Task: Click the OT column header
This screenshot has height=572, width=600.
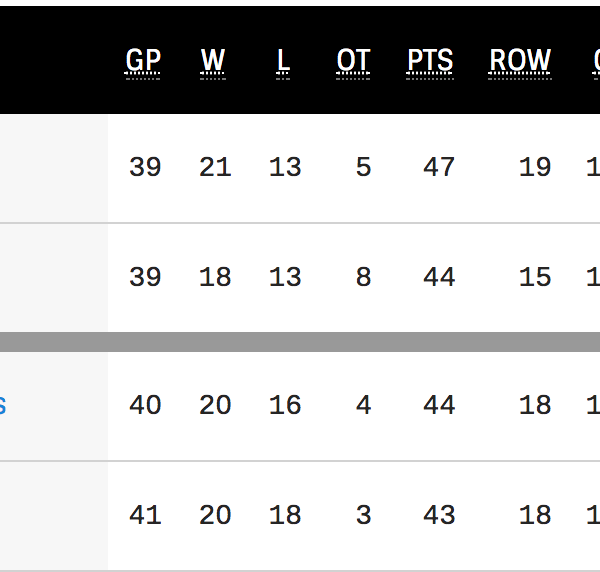Action: tap(353, 61)
